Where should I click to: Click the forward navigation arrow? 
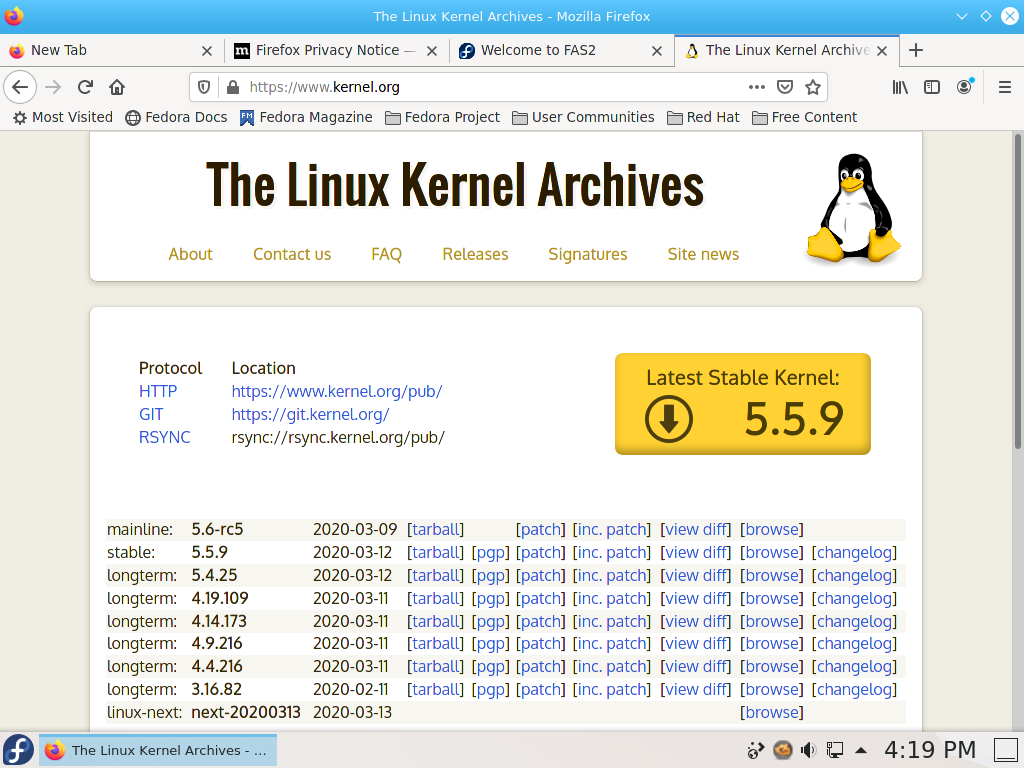click(x=53, y=87)
